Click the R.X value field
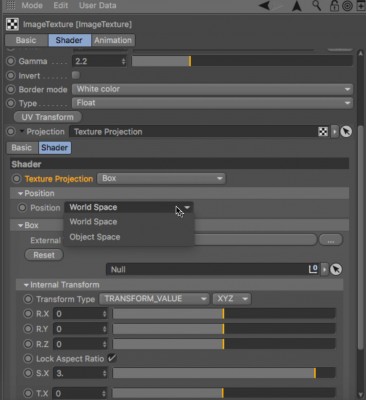366x400 pixels. [x=77, y=314]
